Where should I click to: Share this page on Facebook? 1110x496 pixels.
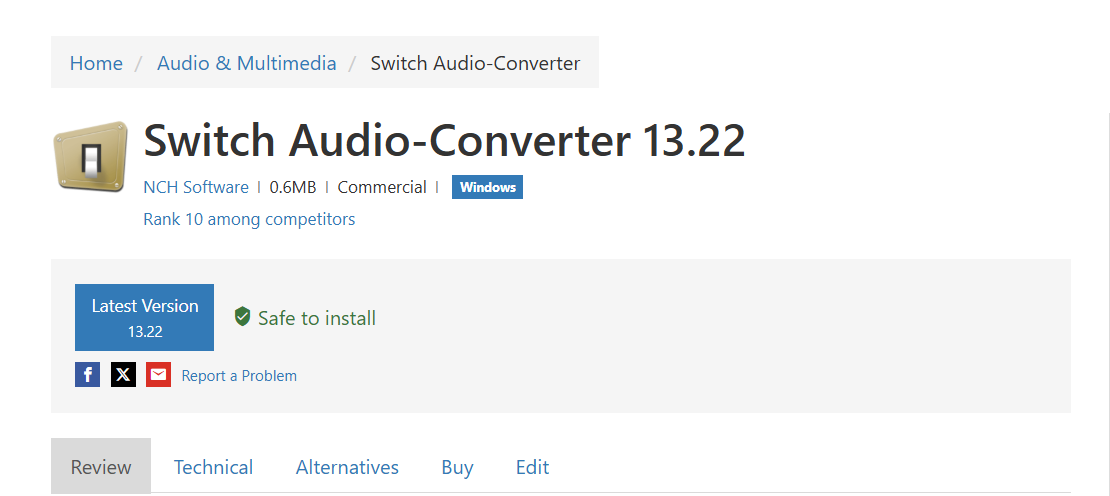click(87, 375)
